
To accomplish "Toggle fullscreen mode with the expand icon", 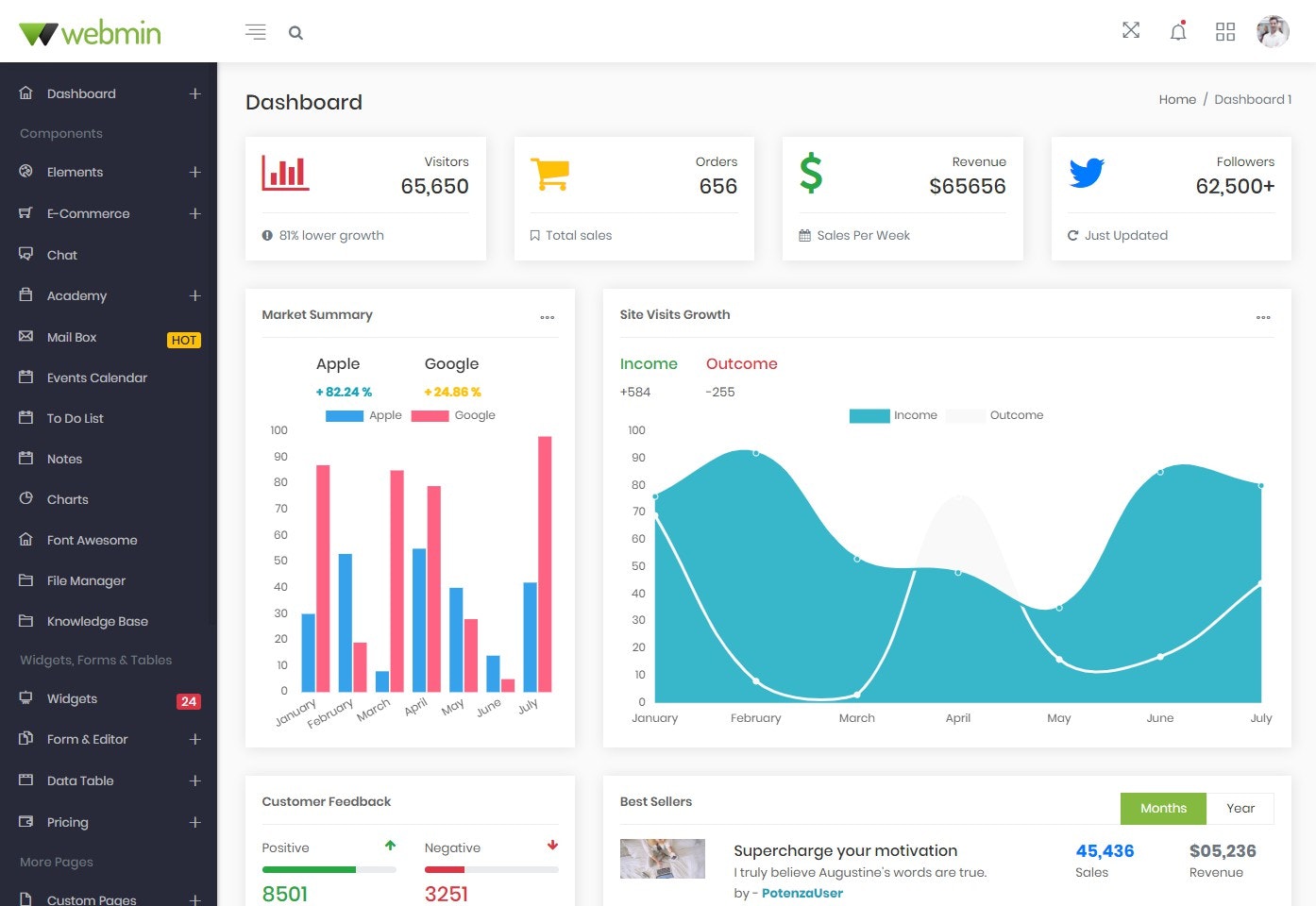I will coord(1130,29).
